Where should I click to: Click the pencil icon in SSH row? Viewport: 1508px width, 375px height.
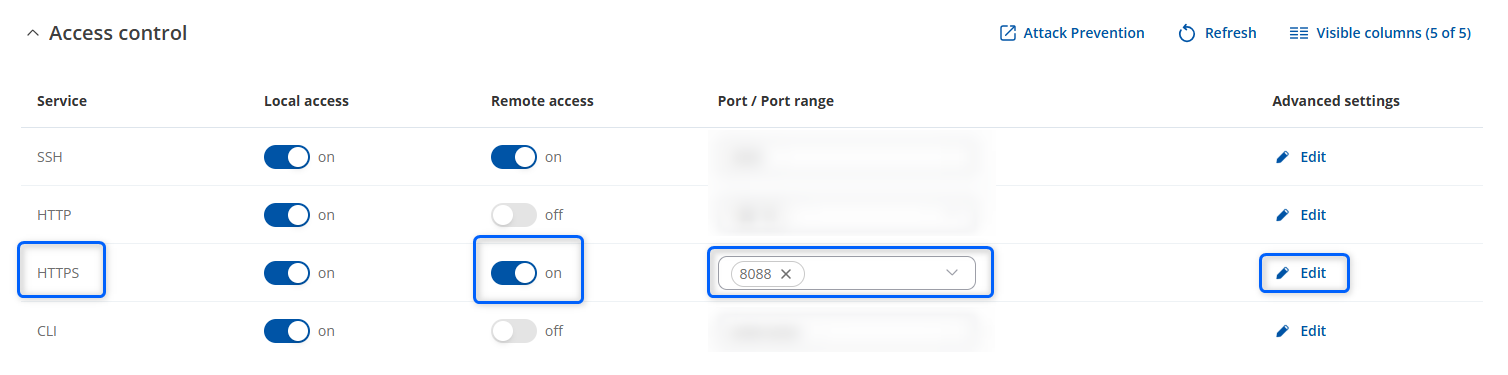(1283, 157)
